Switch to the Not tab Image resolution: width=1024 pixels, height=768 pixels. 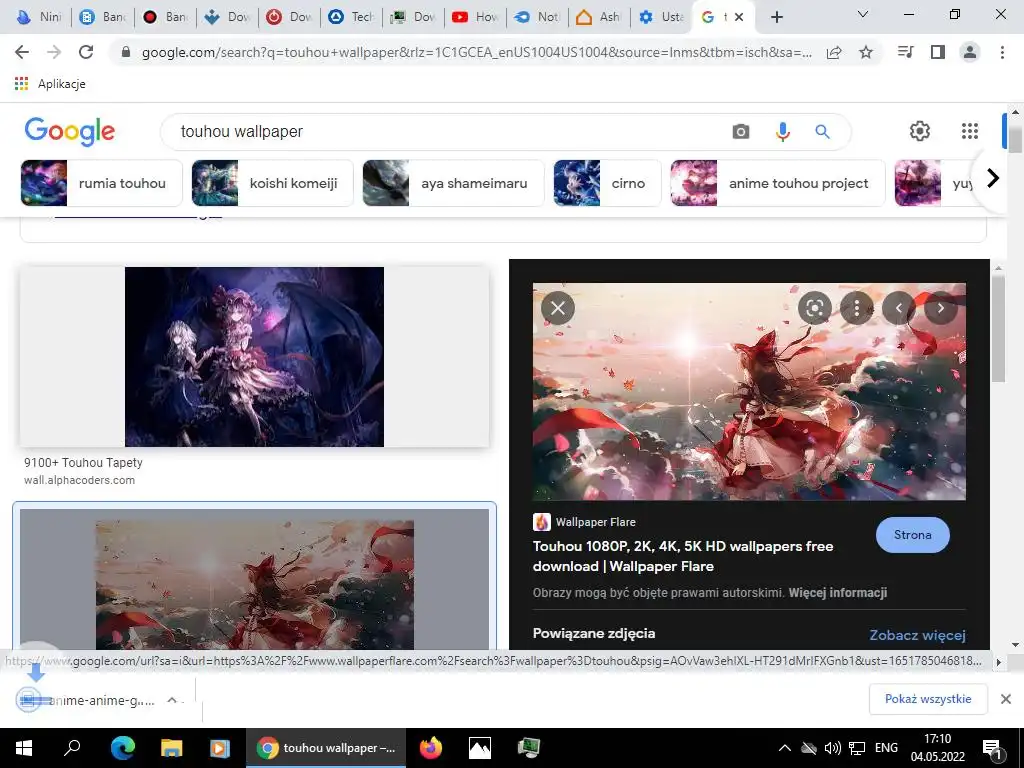(x=538, y=17)
